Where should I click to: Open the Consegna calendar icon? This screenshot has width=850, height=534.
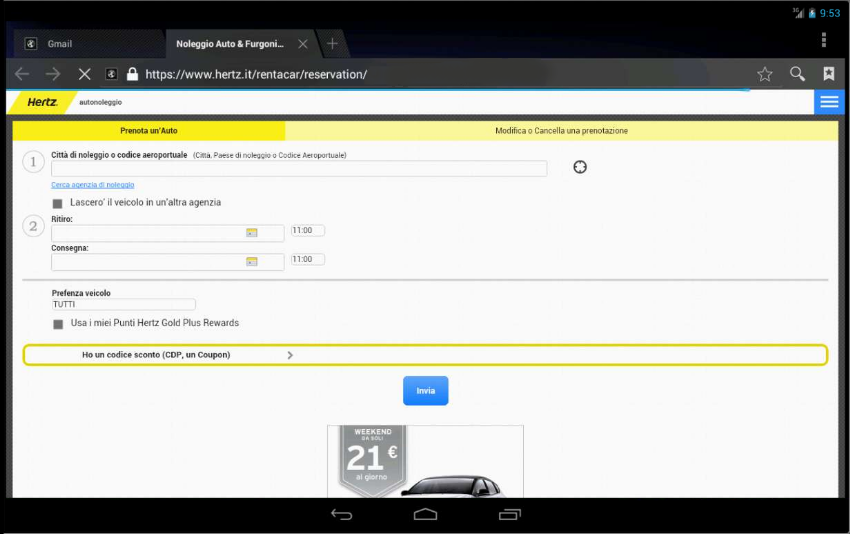click(252, 261)
